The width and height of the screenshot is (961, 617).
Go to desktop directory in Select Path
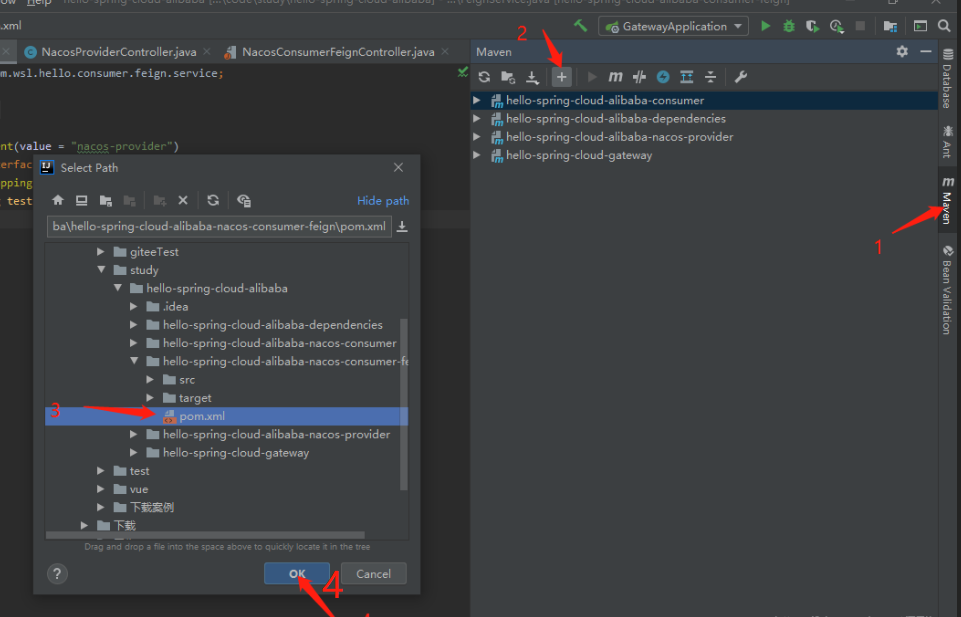coord(82,200)
